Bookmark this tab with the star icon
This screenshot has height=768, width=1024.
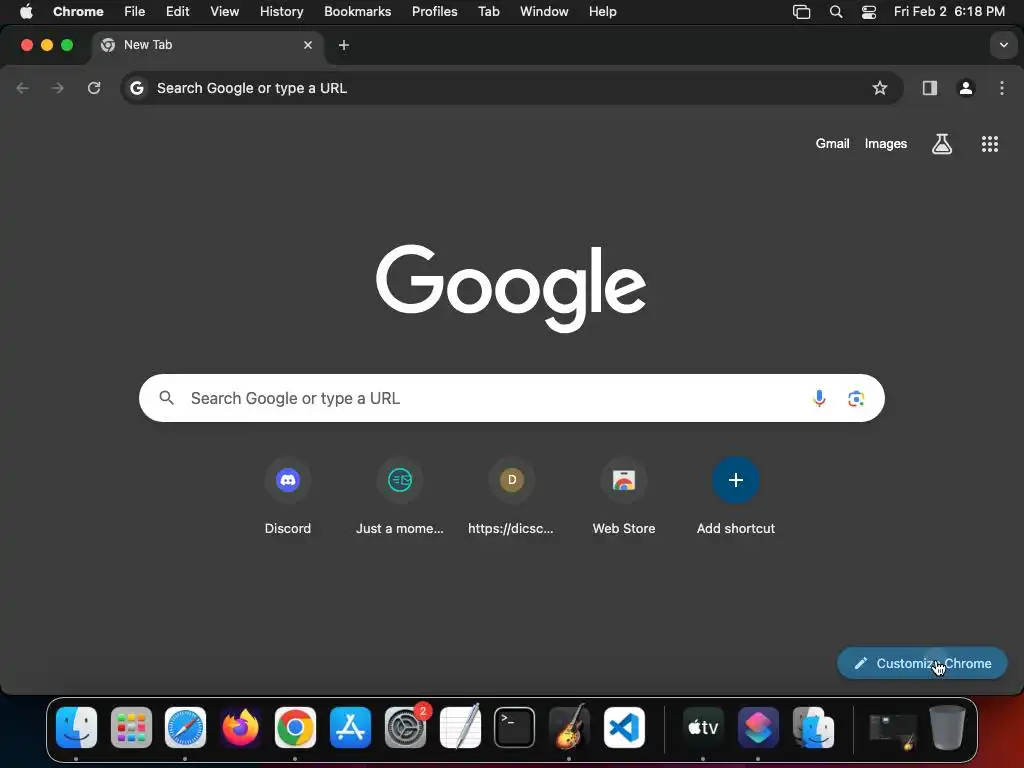(x=880, y=88)
